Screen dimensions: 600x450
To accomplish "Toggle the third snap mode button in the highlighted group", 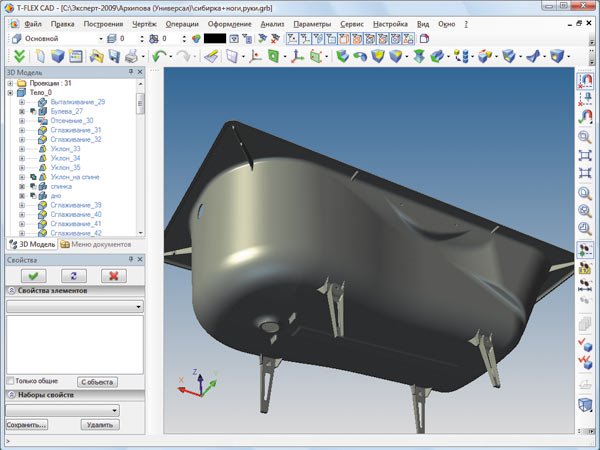I will tap(318, 39).
